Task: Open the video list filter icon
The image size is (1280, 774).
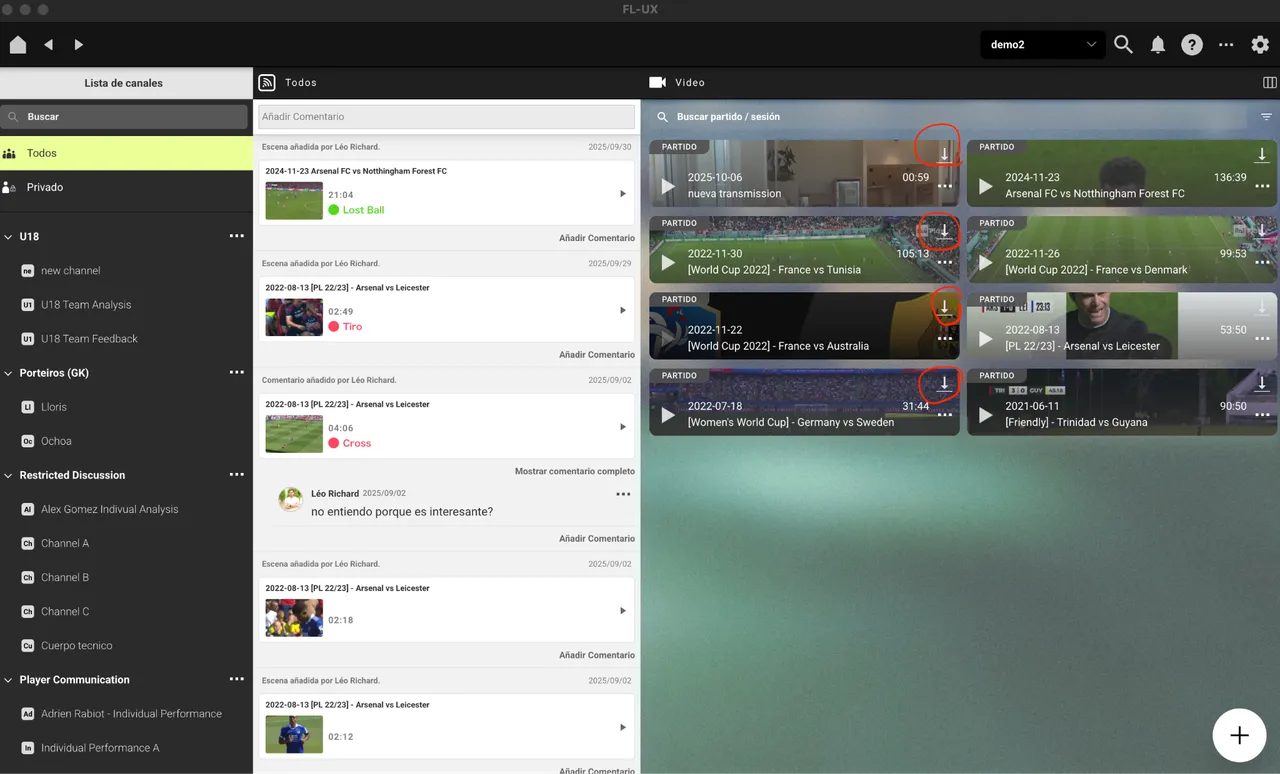Action: pos(1266,117)
